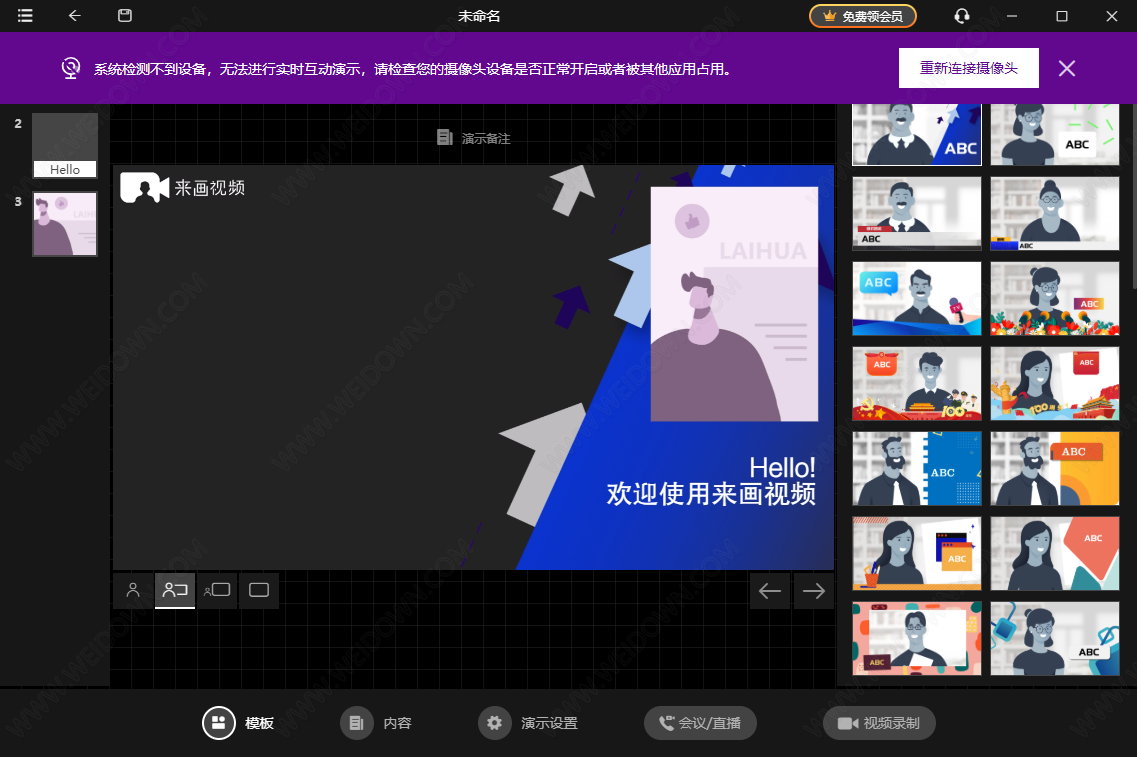Choose the presenter-only layout icon
The image size is (1137, 757).
pyautogui.click(x=133, y=590)
